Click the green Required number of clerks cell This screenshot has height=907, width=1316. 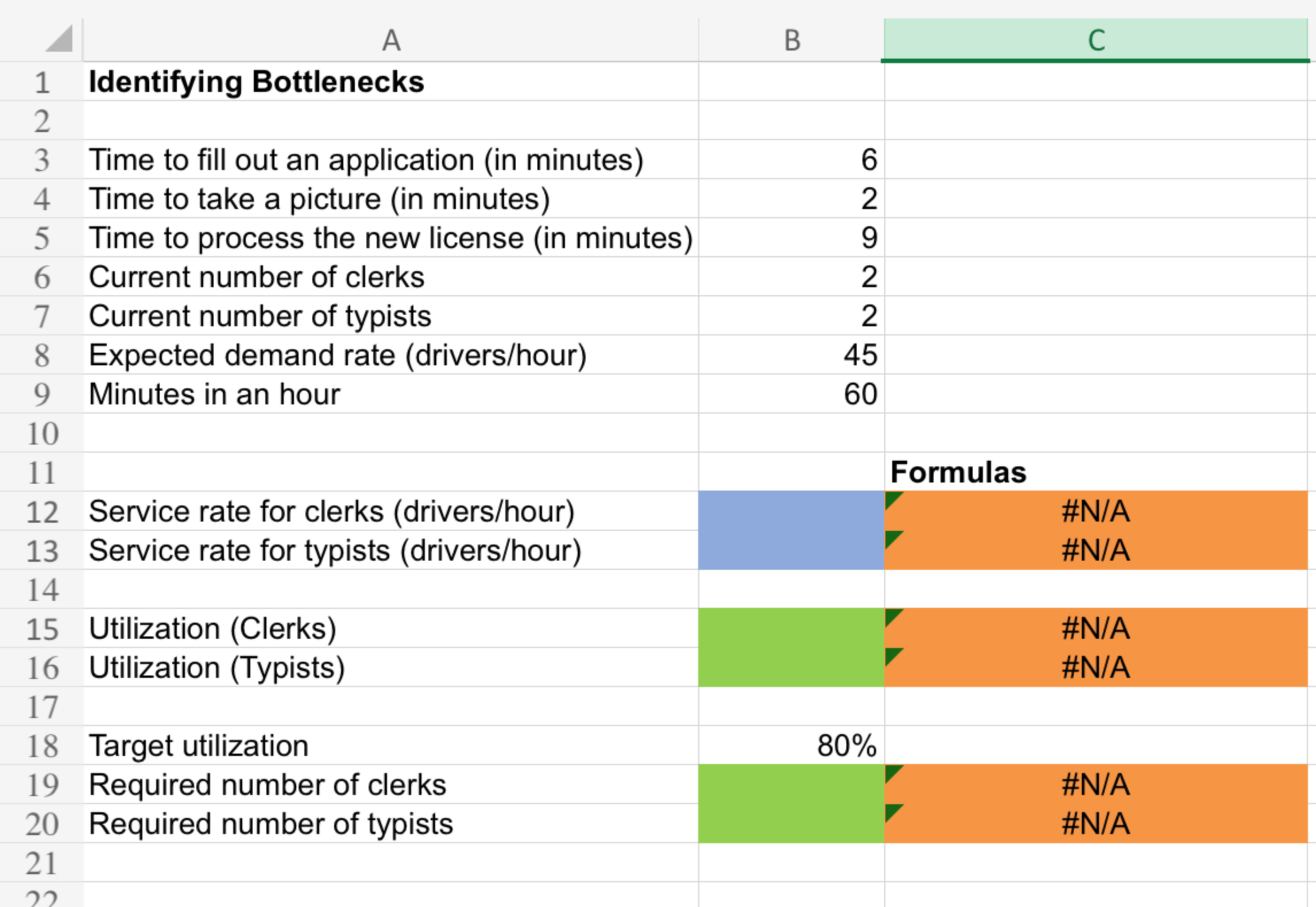[x=791, y=785]
